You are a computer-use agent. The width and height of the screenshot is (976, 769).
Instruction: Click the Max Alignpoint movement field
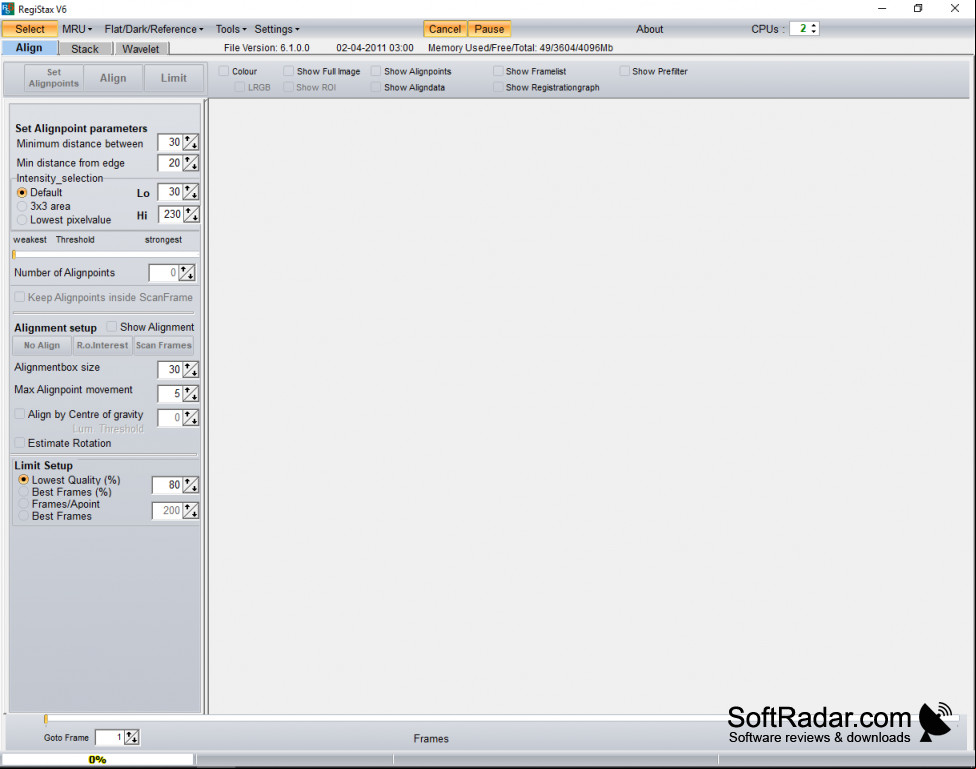pos(170,394)
